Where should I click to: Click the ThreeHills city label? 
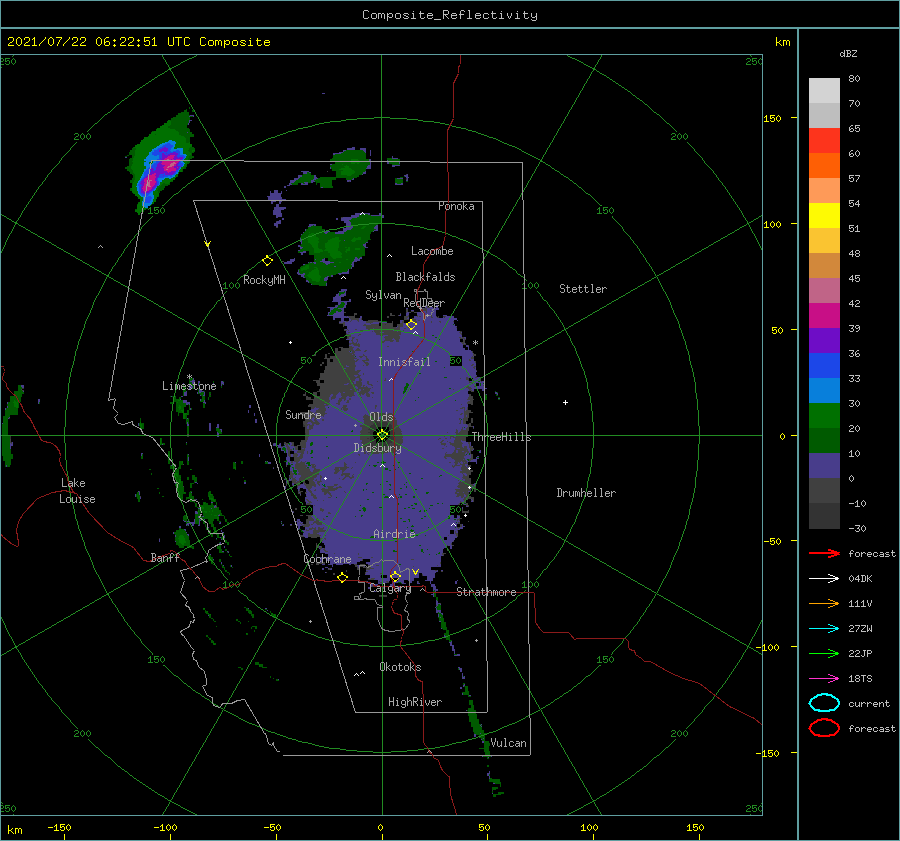tap(502, 437)
